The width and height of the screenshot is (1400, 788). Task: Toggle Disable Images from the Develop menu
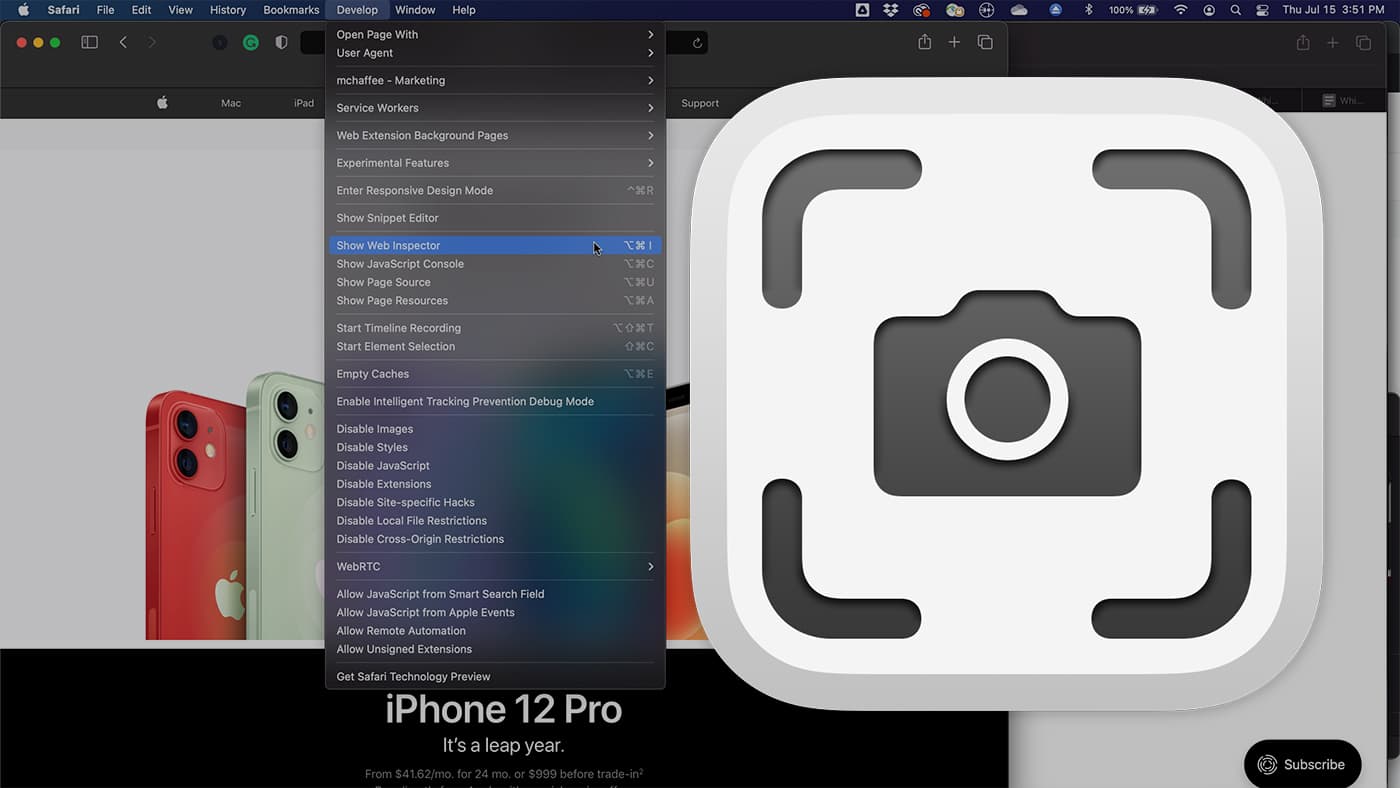coord(374,428)
